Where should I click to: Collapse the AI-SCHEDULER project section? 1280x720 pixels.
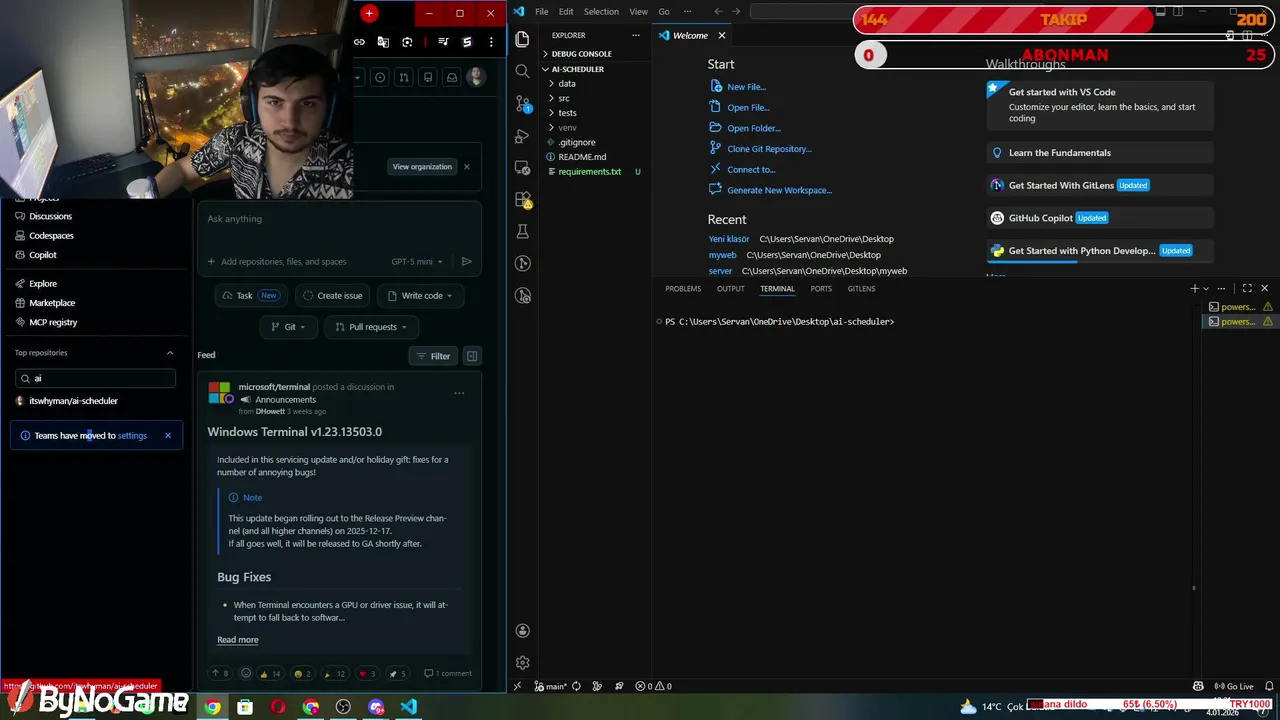point(577,69)
